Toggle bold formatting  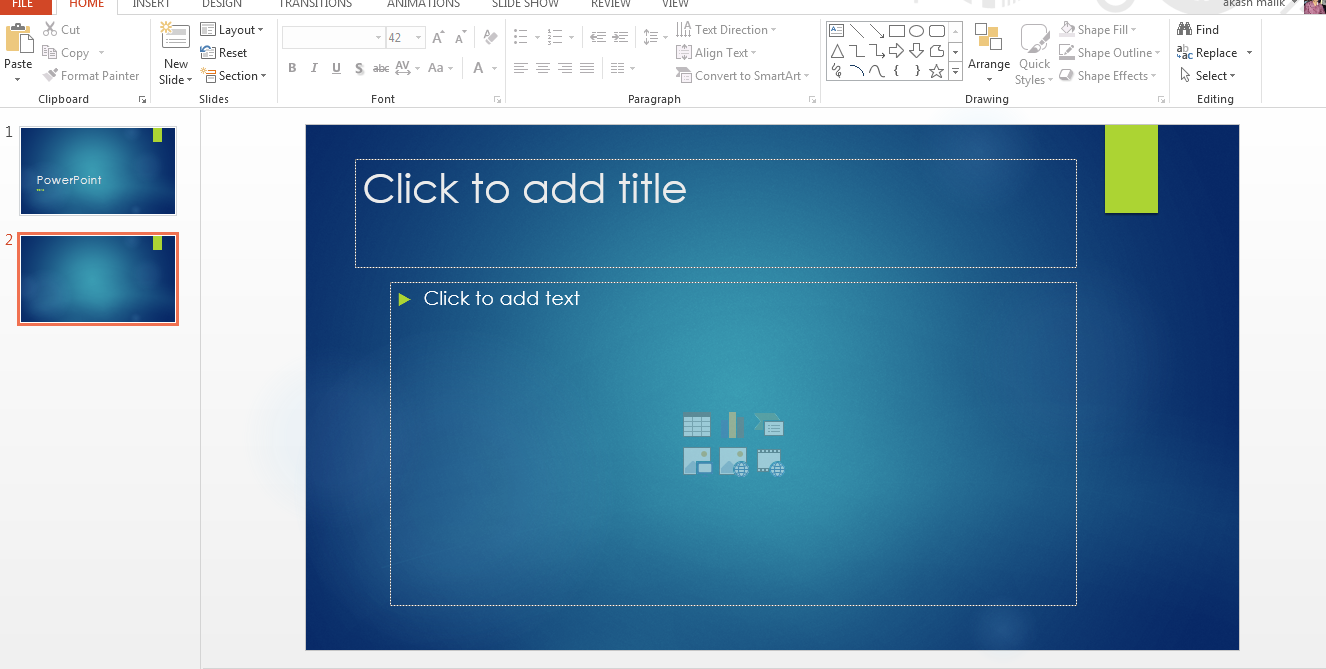tap(292, 67)
